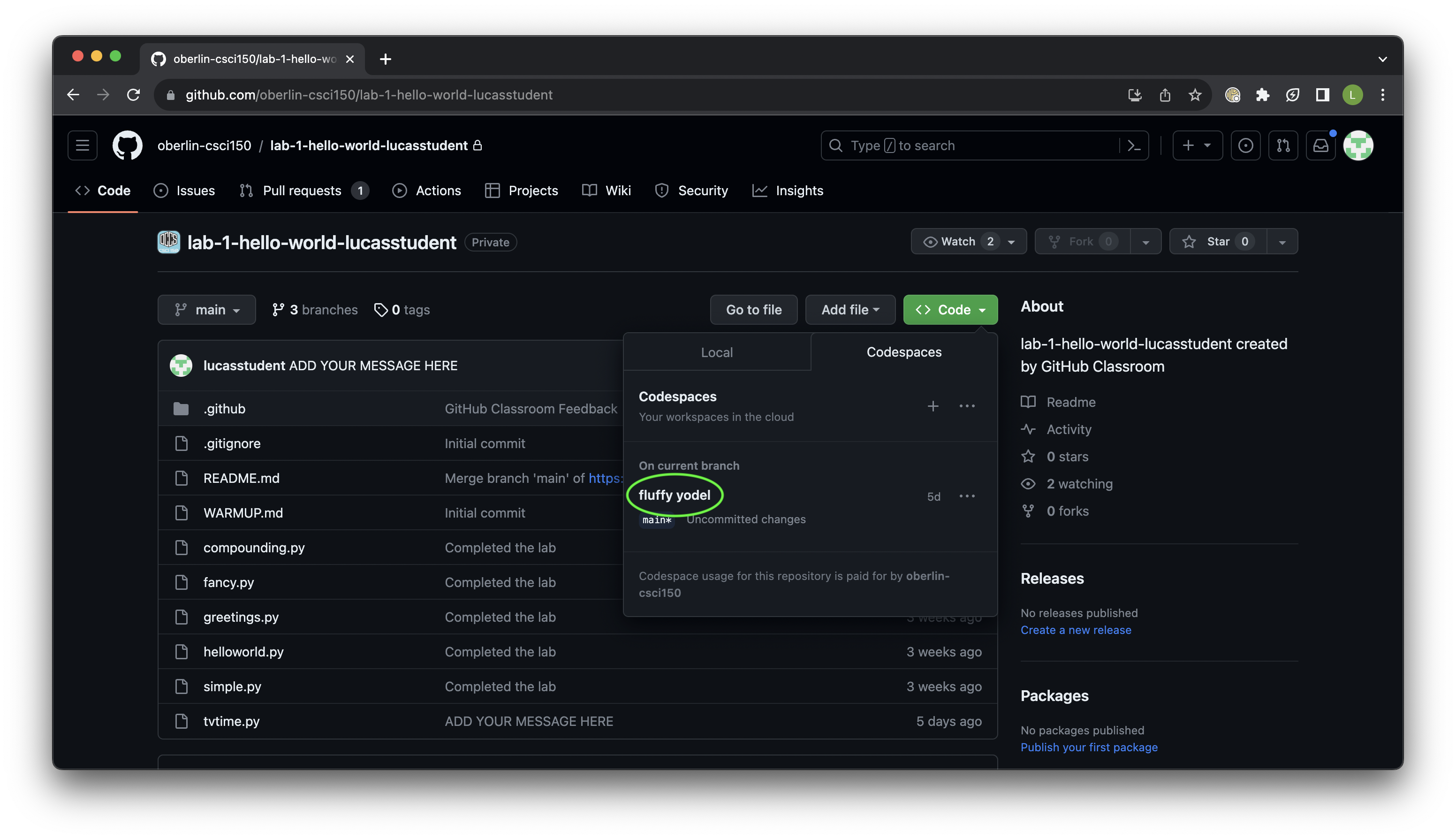Click the Go to file button
The image size is (1456, 839).
753,309
